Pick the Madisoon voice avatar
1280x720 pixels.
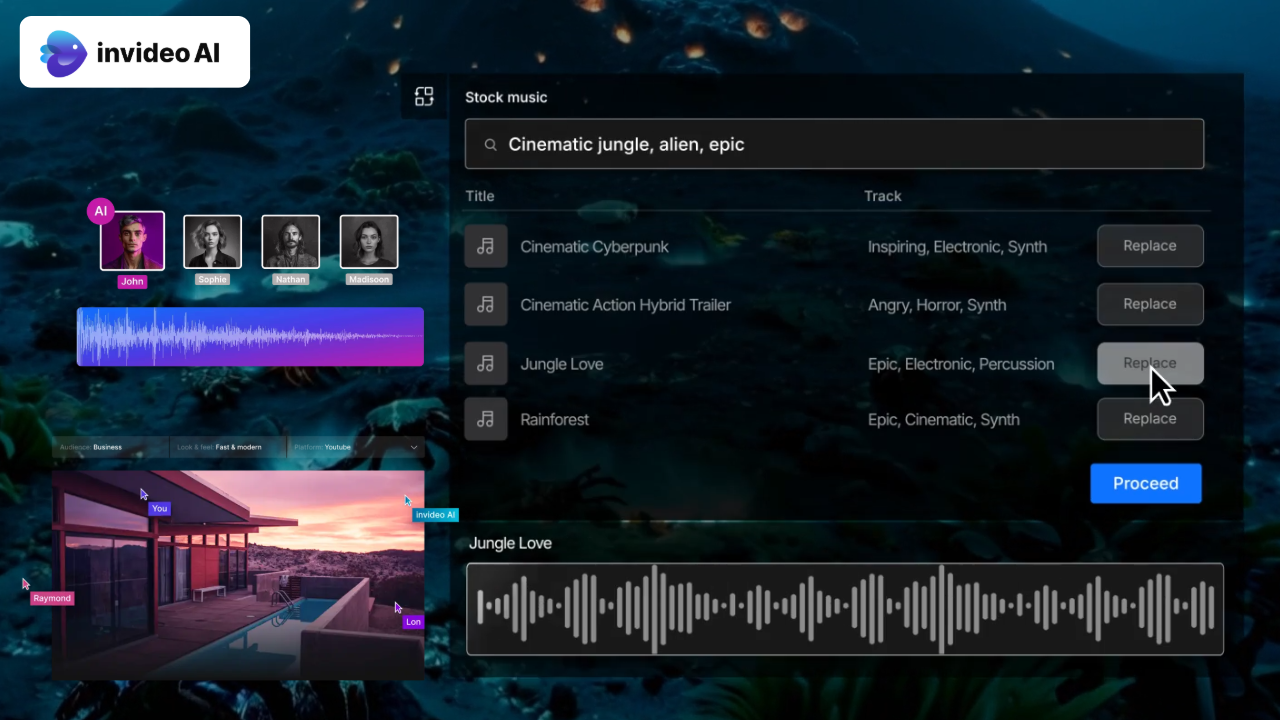(369, 242)
